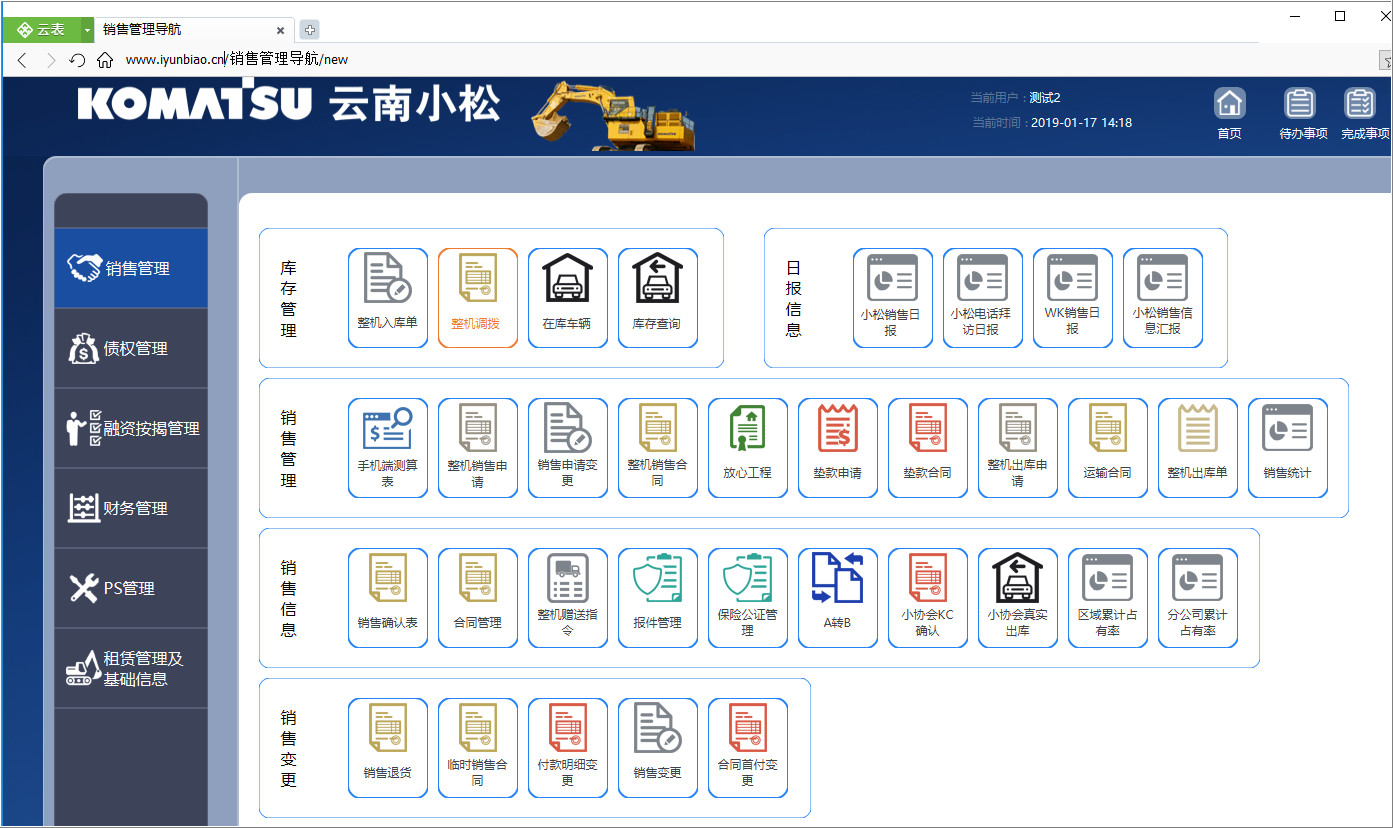Click the current user name 测试2
Viewport: 1393px width, 828px height.
[1044, 97]
